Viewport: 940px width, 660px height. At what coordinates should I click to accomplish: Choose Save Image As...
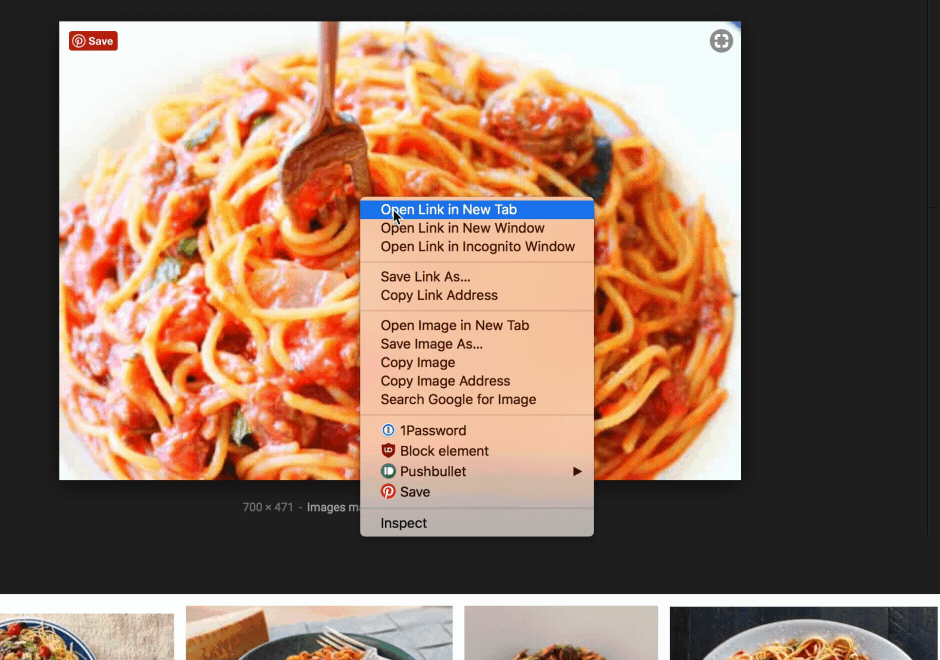coord(477,343)
